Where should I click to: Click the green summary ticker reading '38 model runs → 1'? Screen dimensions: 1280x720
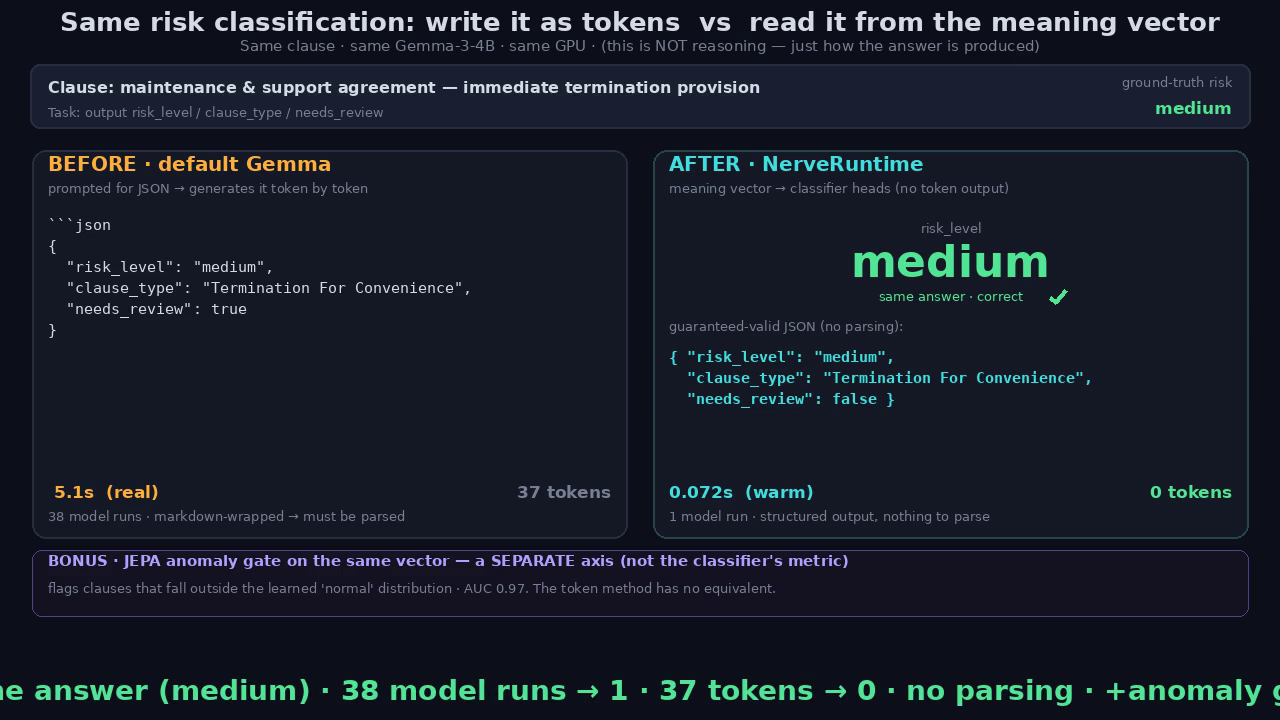(x=640, y=691)
